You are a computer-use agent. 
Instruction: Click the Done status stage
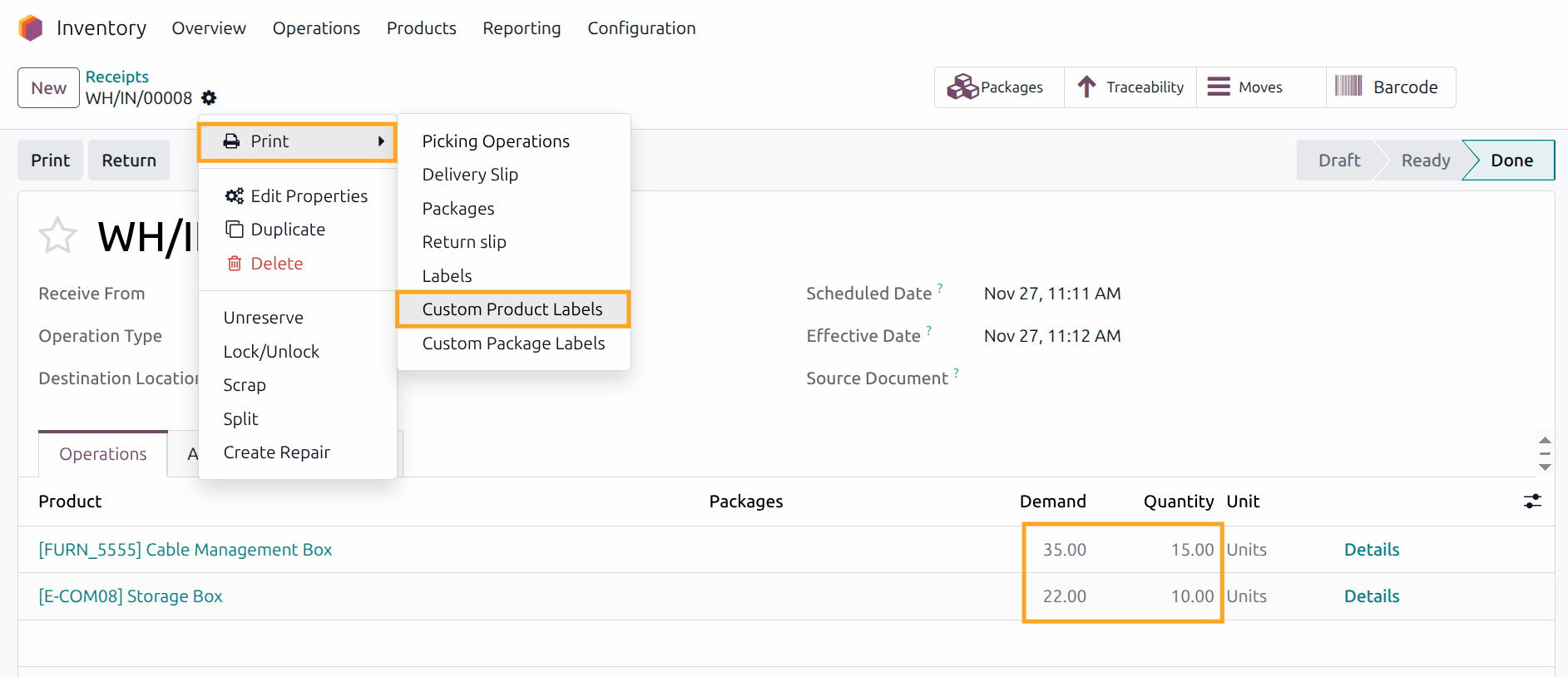pyautogui.click(x=1511, y=161)
